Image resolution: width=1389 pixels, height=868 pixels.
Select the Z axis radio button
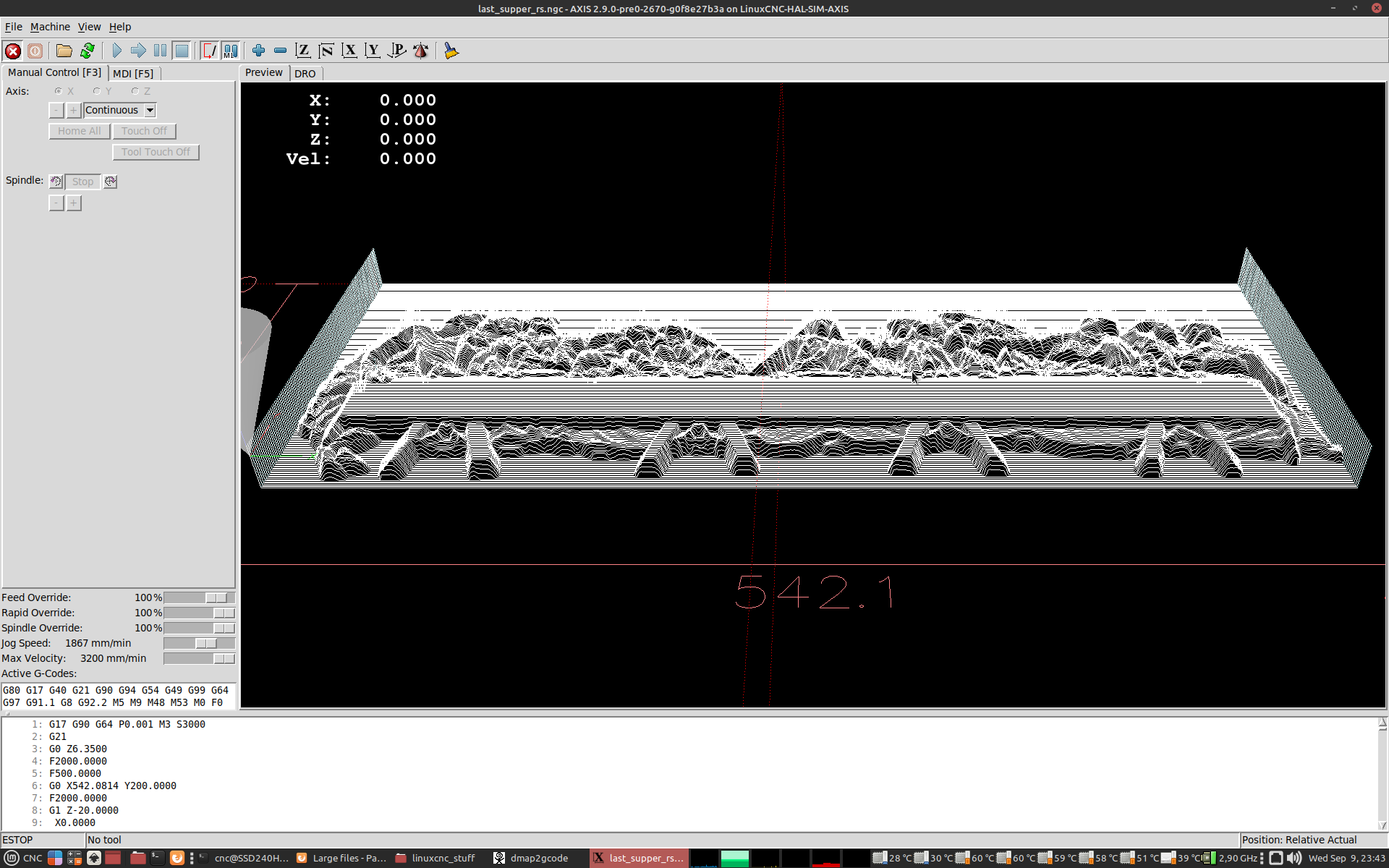tap(135, 91)
